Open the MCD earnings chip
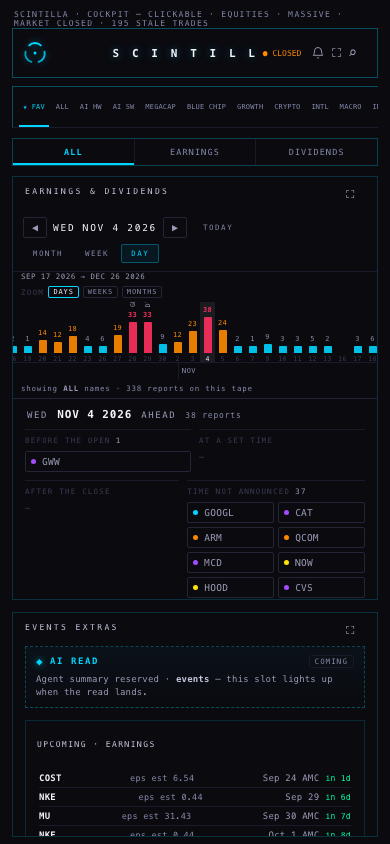This screenshot has width=390, height=844. (230, 562)
